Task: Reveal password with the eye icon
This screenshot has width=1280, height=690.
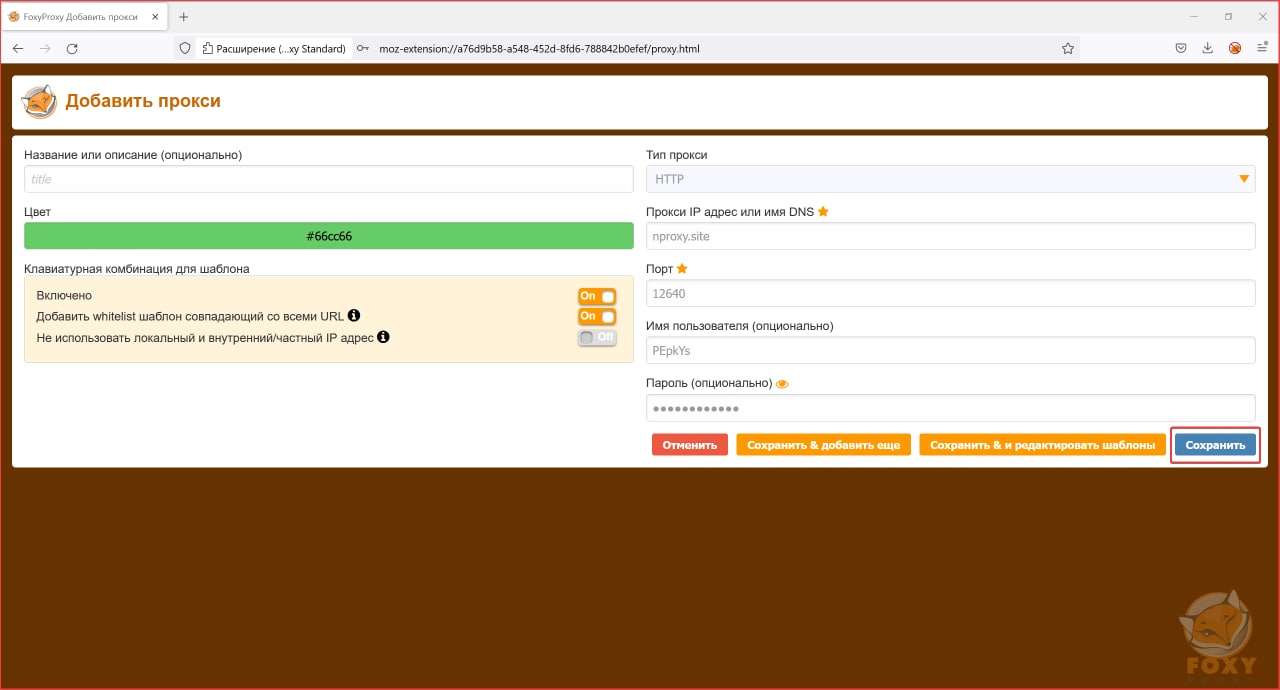Action: [783, 383]
